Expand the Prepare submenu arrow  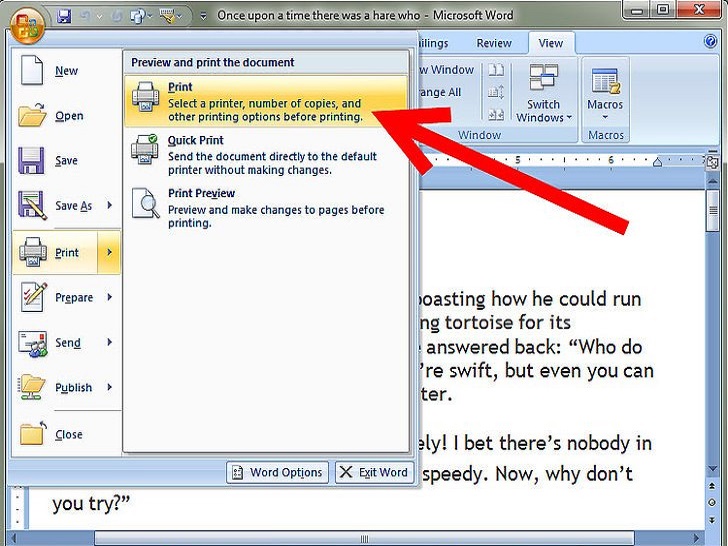tap(110, 297)
